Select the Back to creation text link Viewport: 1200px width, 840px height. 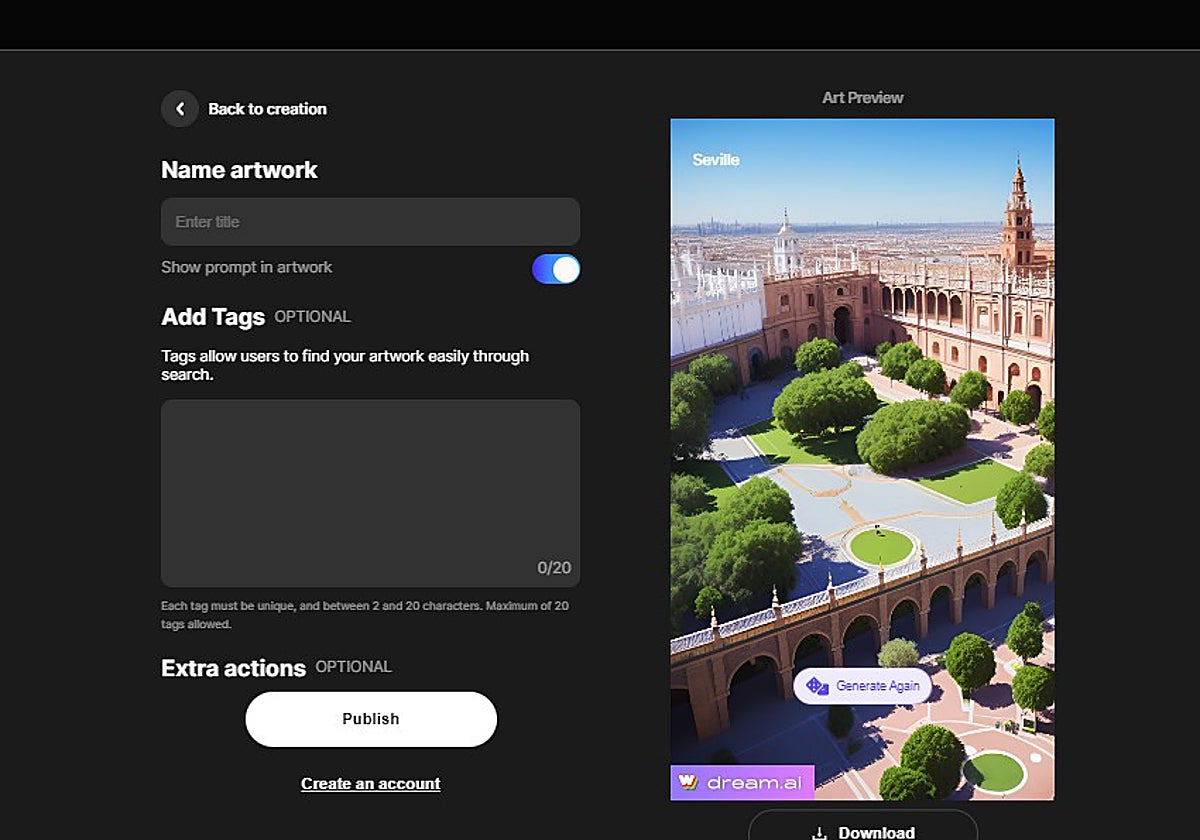(x=267, y=109)
